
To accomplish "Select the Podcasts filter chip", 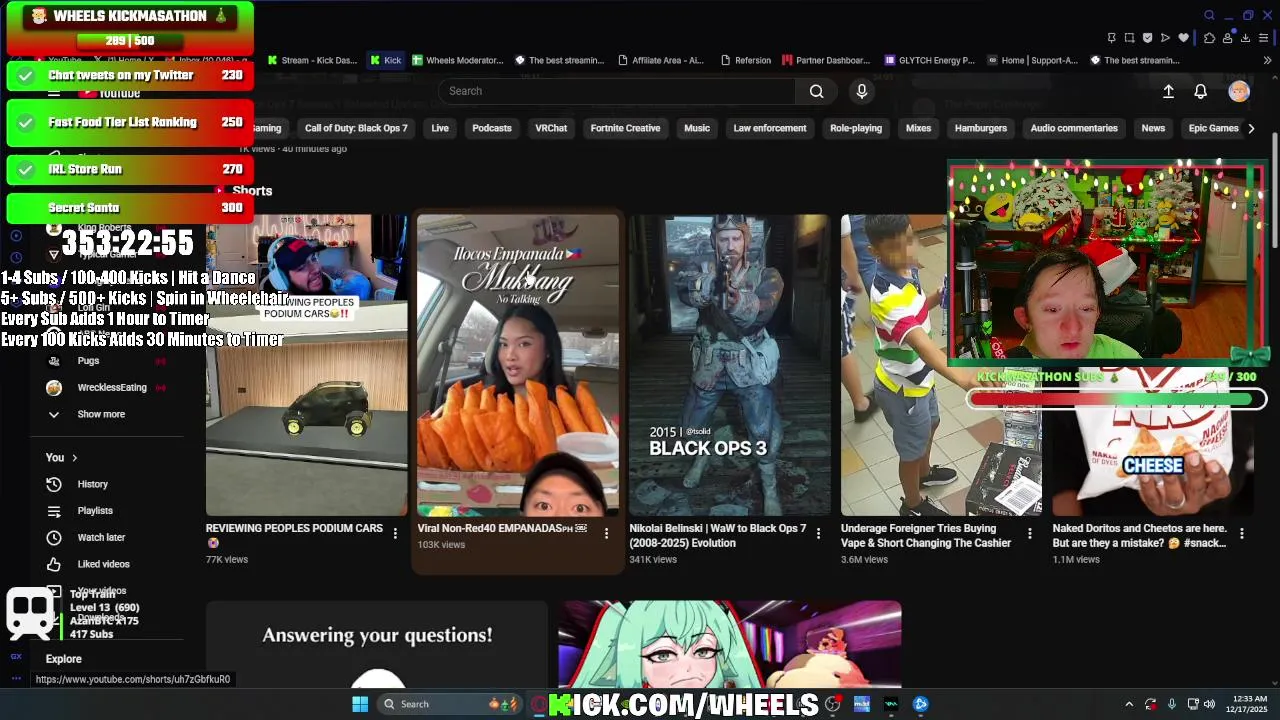I will 492,128.
